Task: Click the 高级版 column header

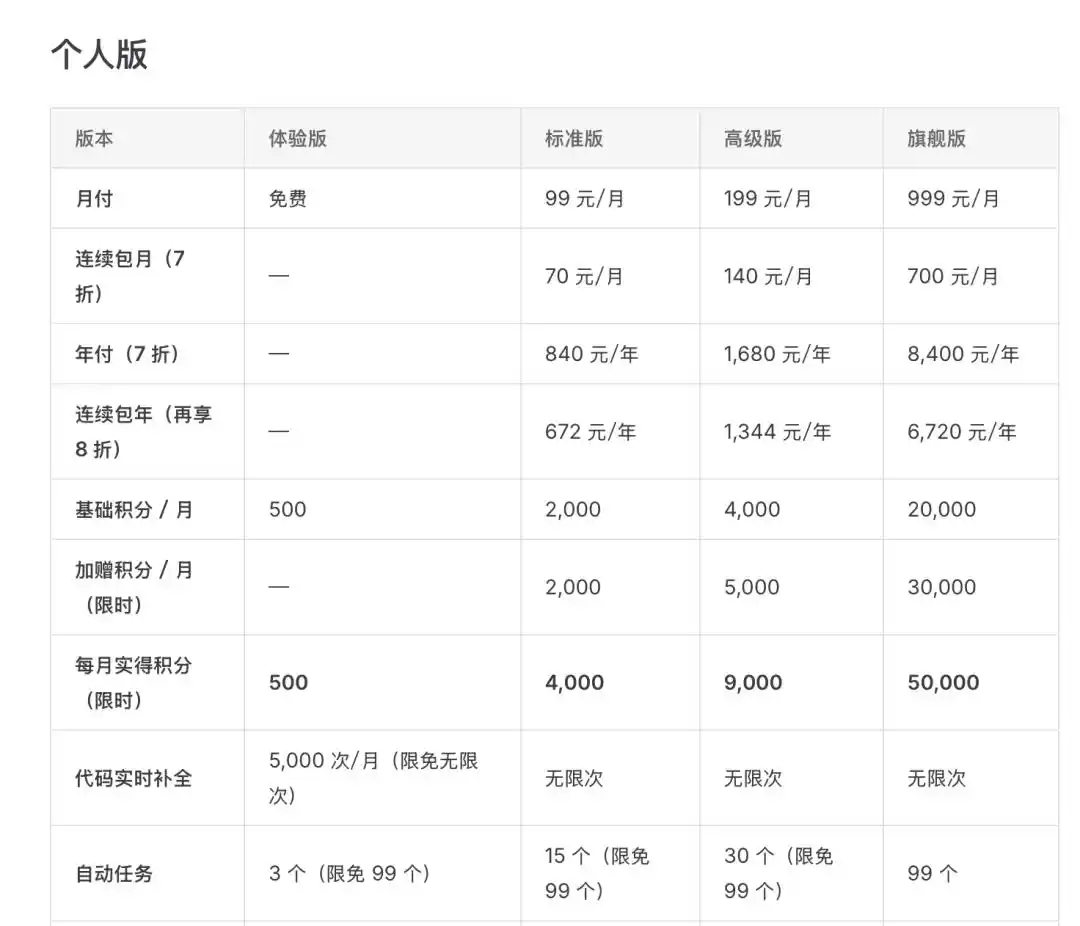Action: click(753, 138)
